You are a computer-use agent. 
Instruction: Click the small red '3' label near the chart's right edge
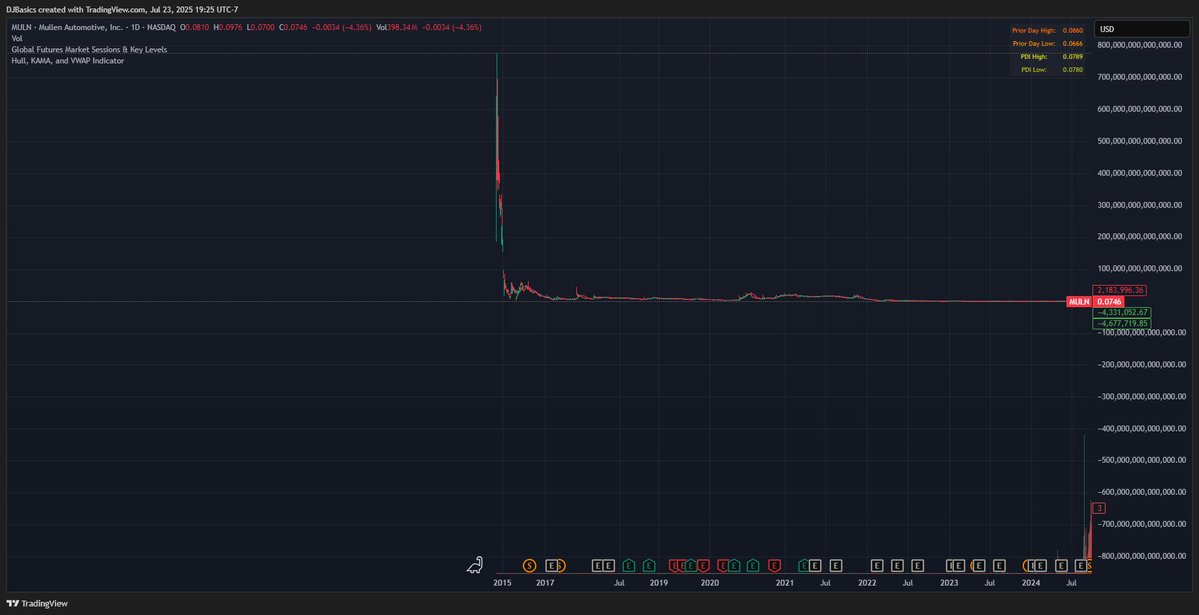(1099, 508)
